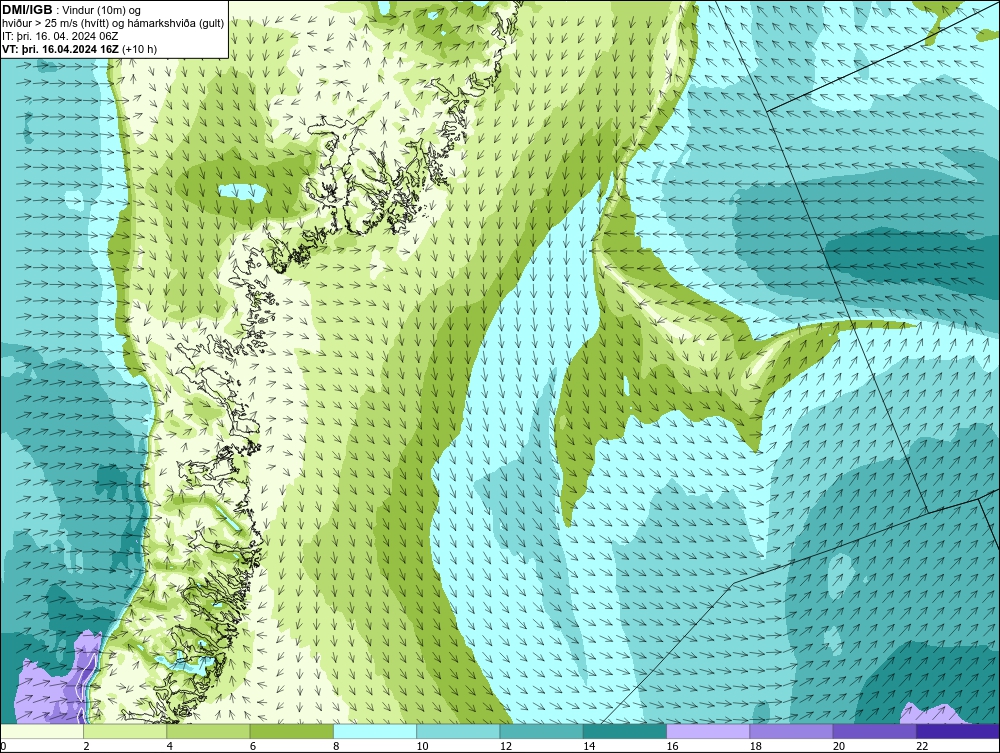Click the lavender 16–18 m/s legend swatch
Viewport: 1000px width, 753px height.
(x=708, y=731)
